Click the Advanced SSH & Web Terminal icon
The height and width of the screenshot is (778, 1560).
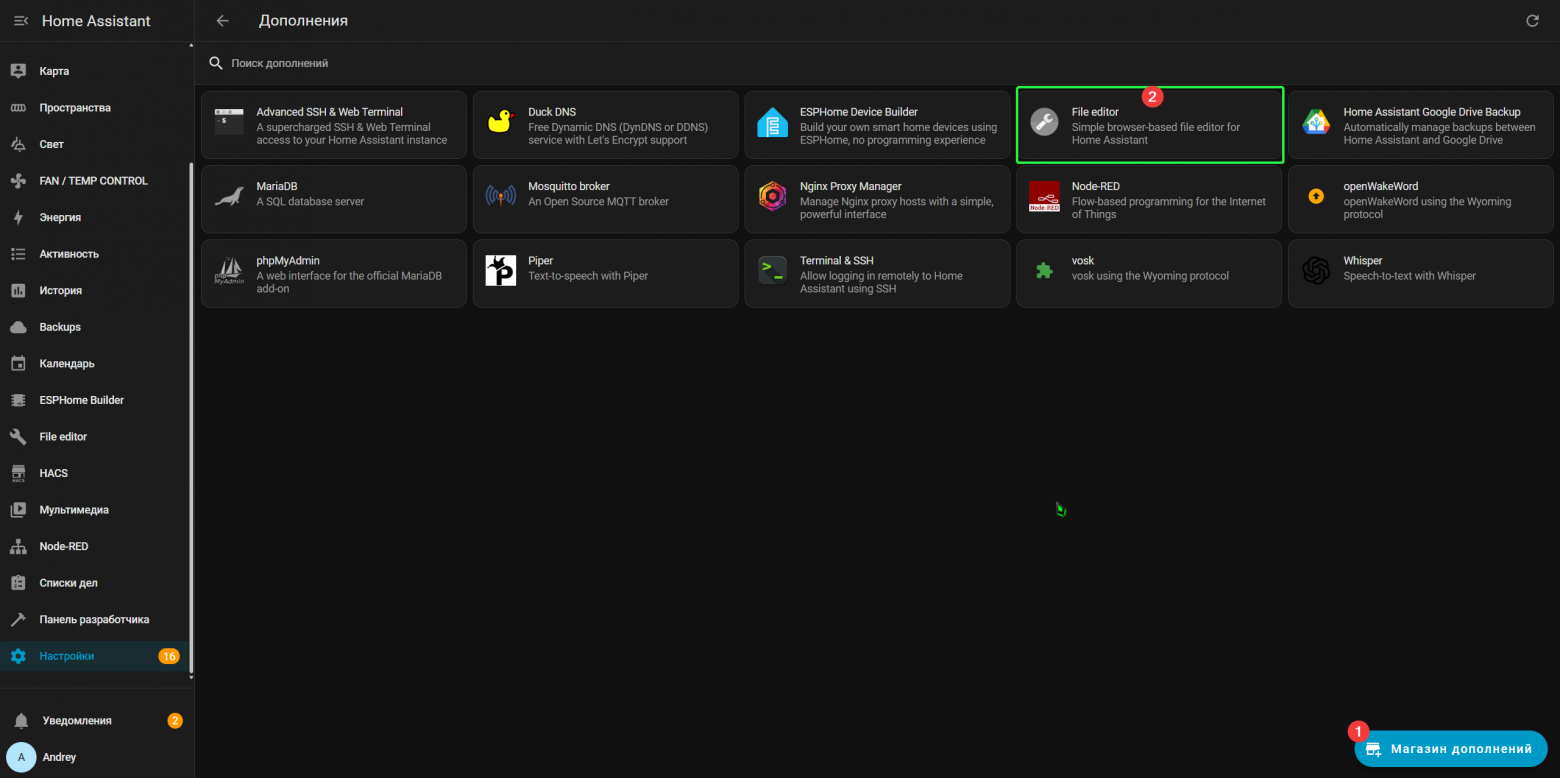coord(229,122)
